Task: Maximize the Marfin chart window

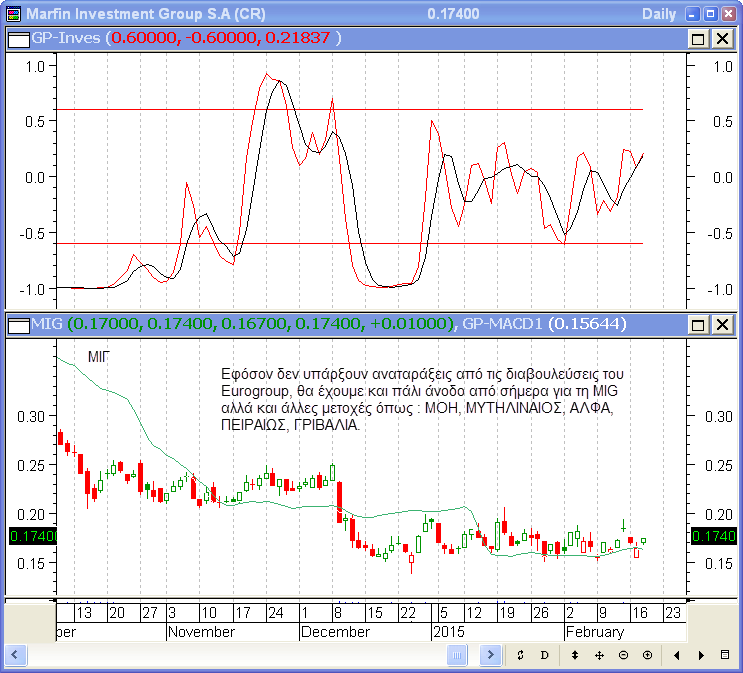Action: (x=710, y=14)
